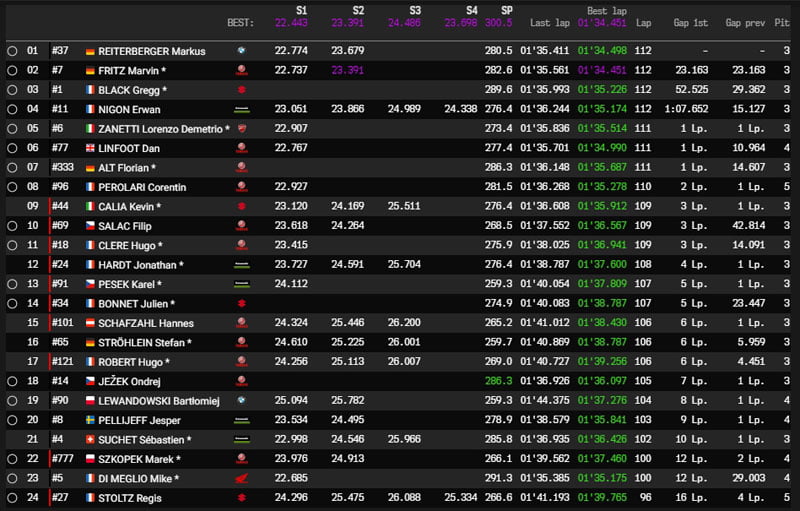Click the Yamaha logo in Fritz Marvin's row
This screenshot has width=800, height=511.
tap(241, 71)
